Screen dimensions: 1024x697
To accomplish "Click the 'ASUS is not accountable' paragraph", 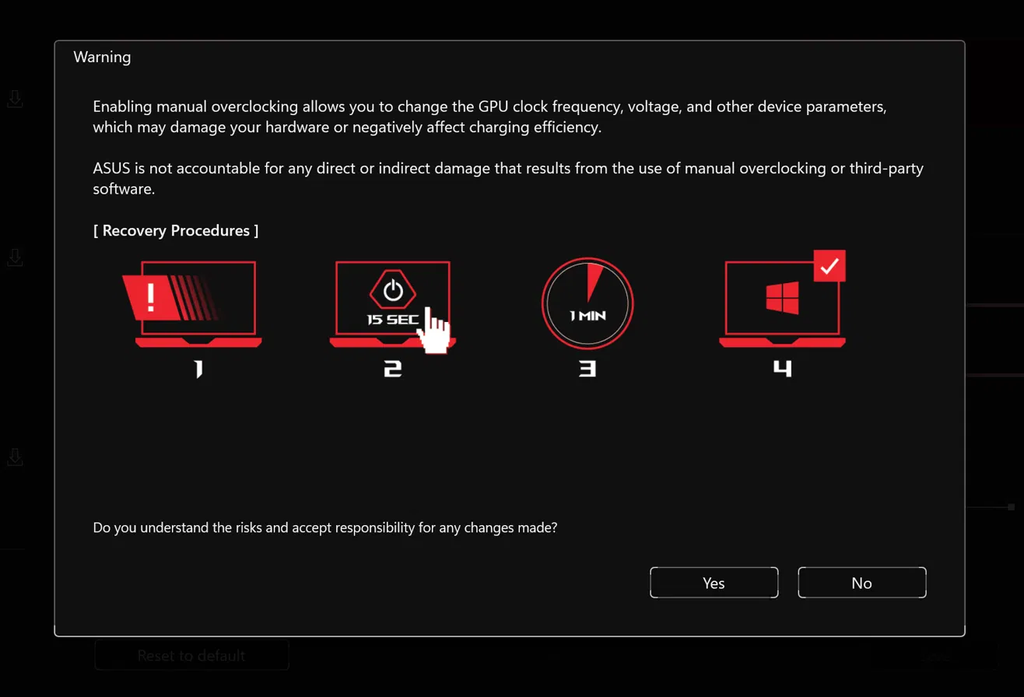I will (508, 178).
